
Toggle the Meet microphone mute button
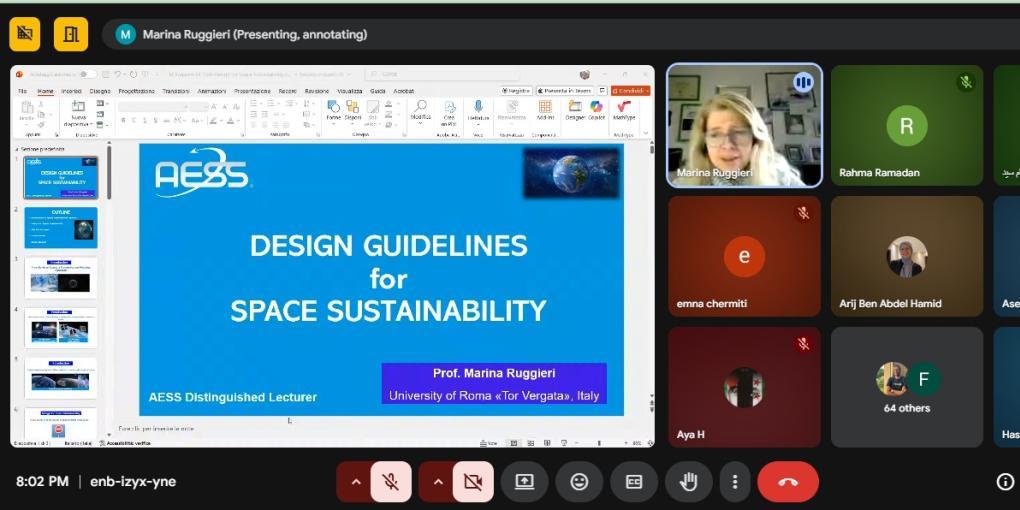[390, 481]
